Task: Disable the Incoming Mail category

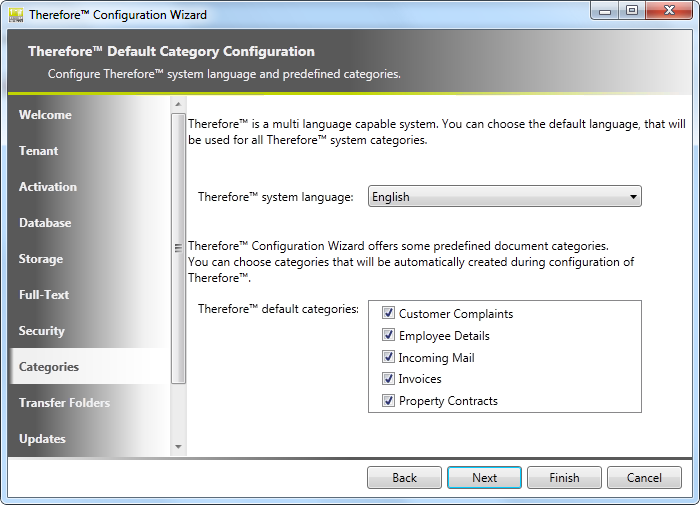Action: 389,358
